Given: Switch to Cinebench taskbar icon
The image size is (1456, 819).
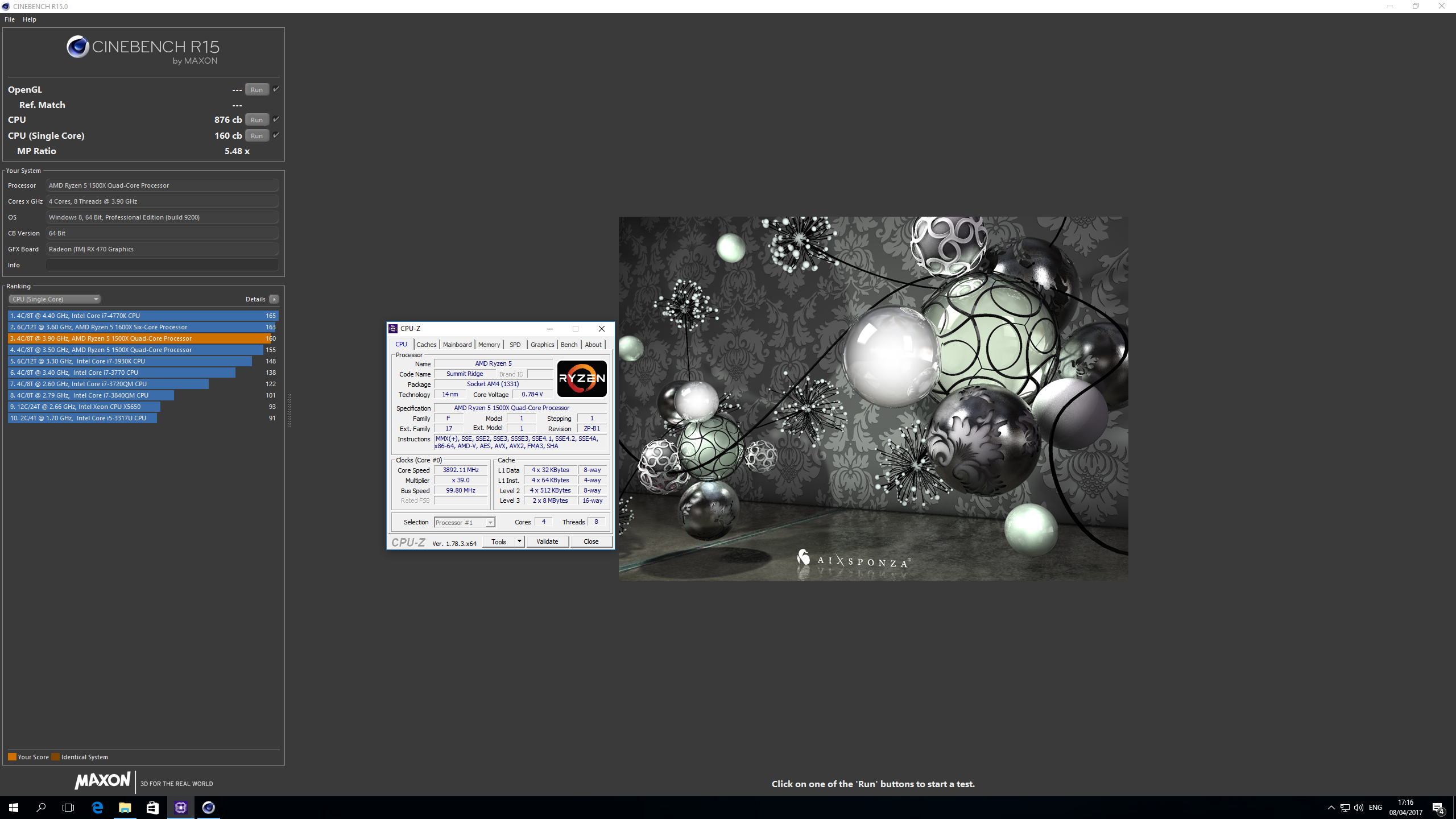Looking at the screenshot, I should click(208, 807).
